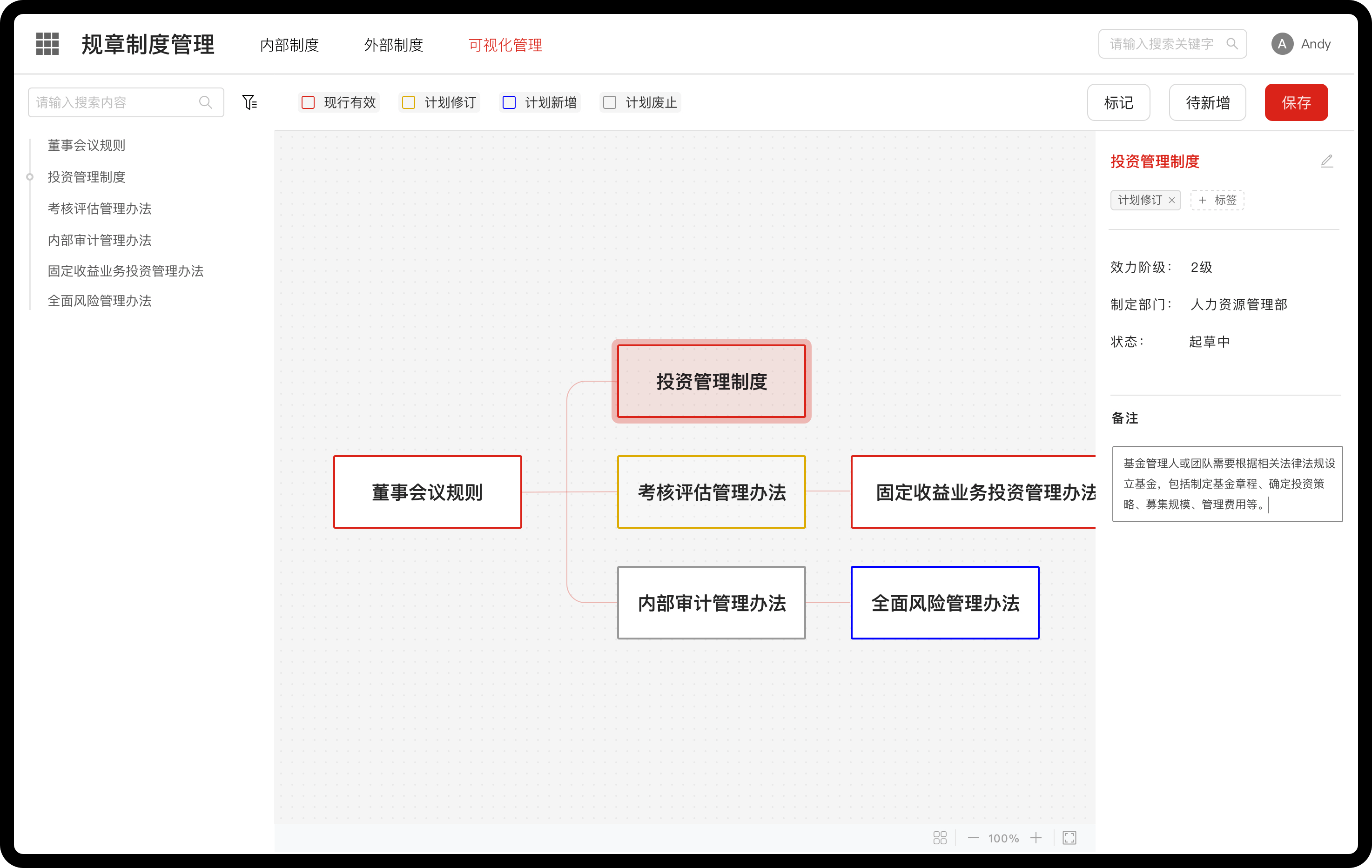Remove the 计划修订 tag via its x
1372x868 pixels.
click(x=1171, y=200)
